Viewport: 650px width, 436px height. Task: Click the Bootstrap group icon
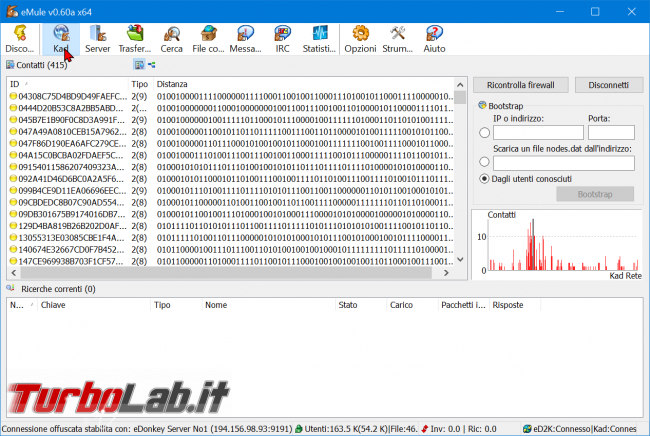pyautogui.click(x=482, y=105)
